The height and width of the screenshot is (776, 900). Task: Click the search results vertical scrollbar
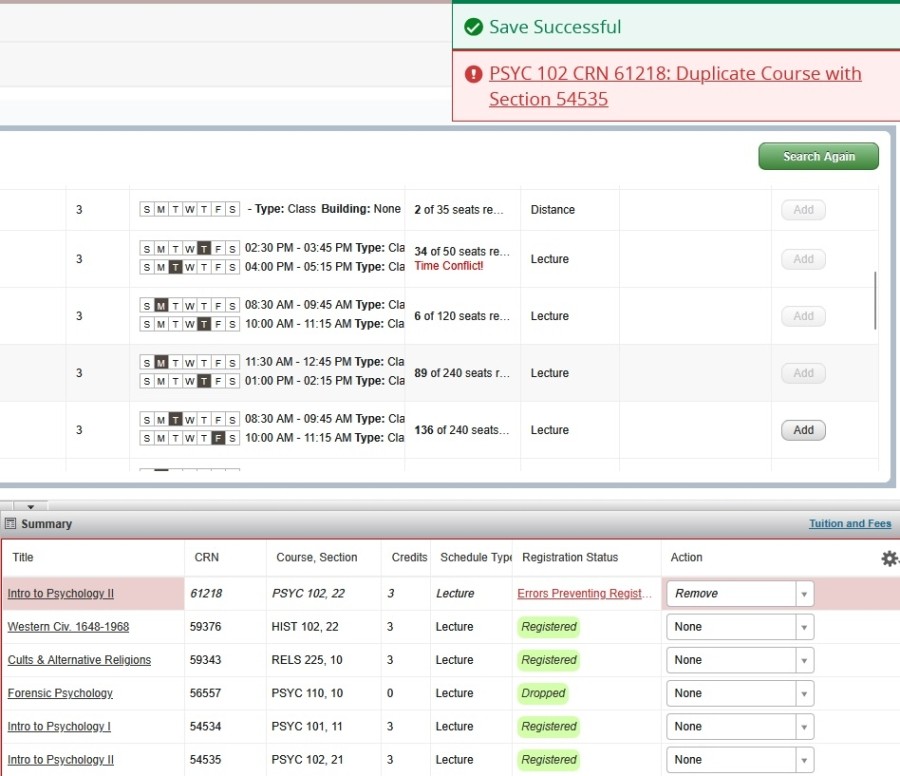tap(875, 300)
